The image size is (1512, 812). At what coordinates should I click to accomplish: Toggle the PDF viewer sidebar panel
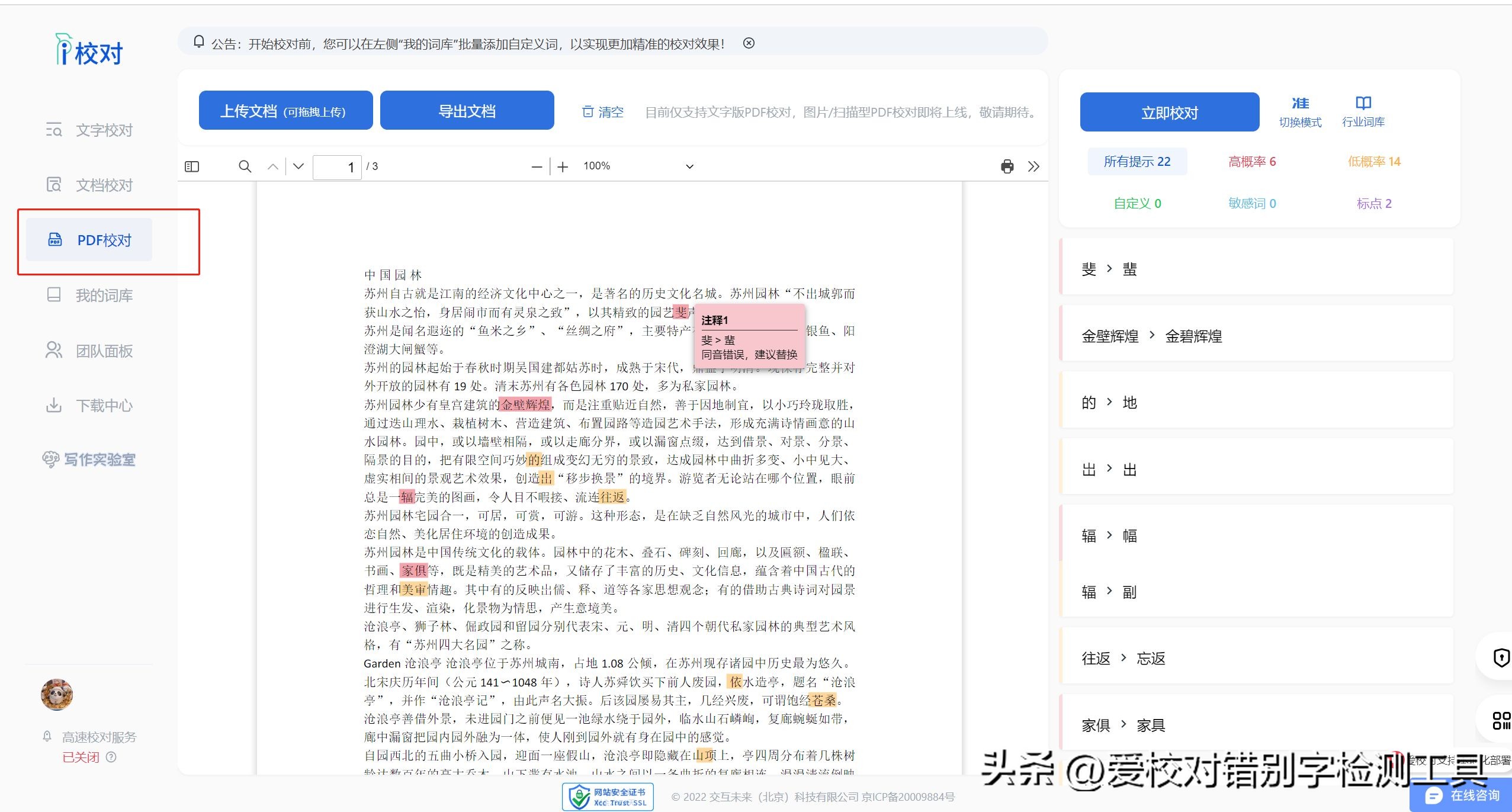point(192,166)
